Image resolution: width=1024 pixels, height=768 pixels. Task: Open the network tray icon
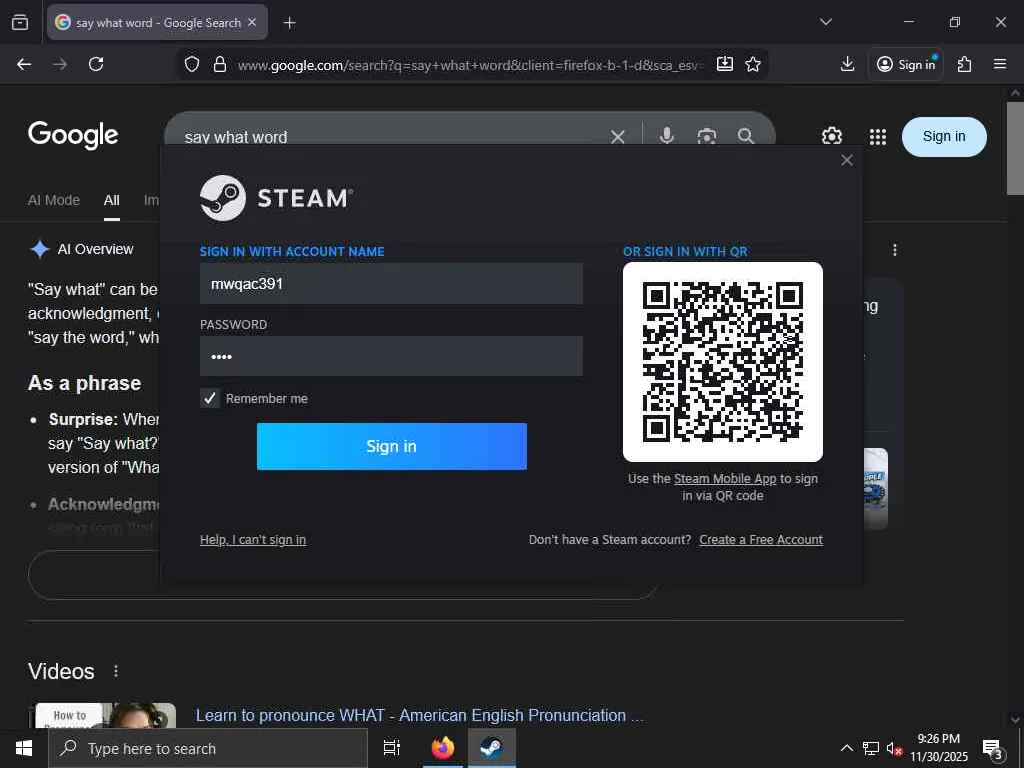871,748
